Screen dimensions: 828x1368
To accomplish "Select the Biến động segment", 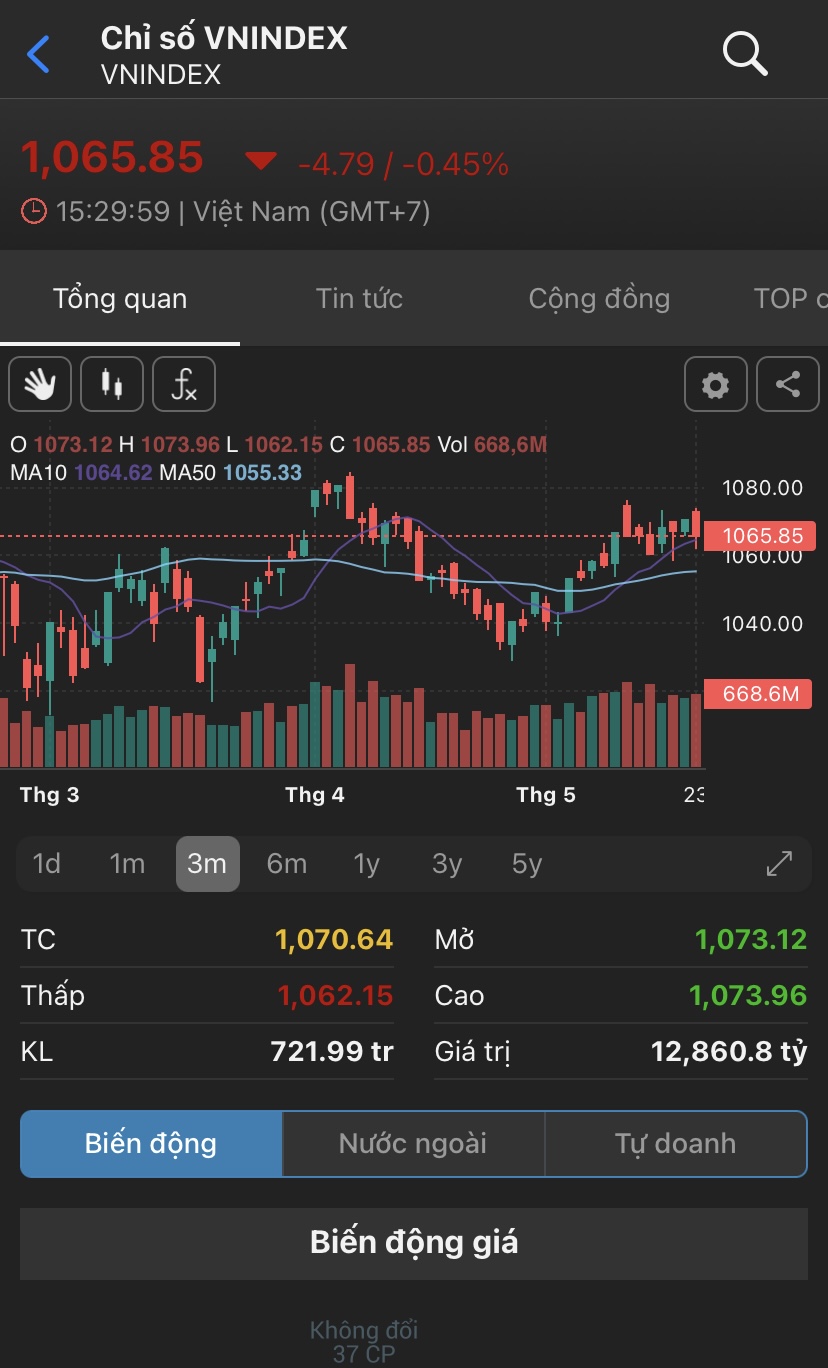I will pos(151,1143).
